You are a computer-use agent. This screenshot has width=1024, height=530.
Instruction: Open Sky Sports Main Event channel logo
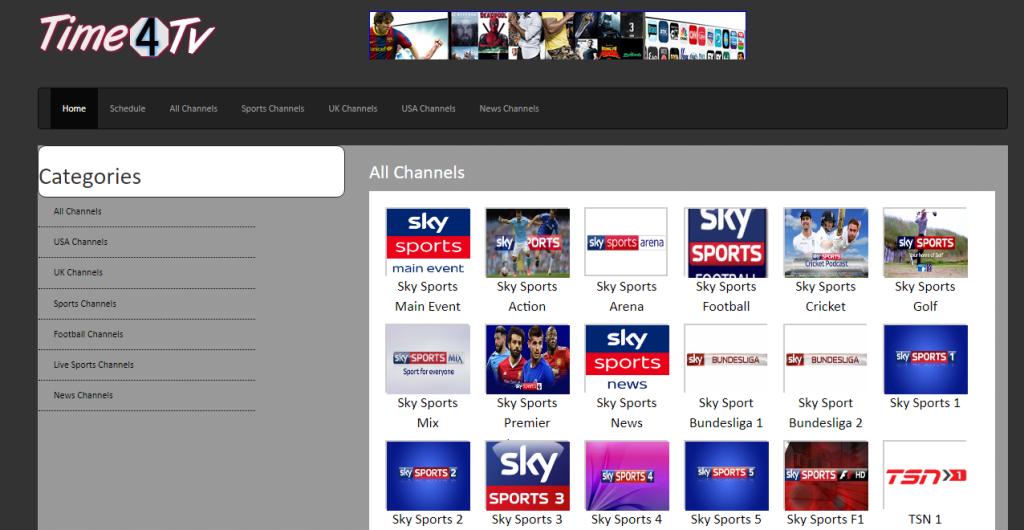(x=428, y=242)
